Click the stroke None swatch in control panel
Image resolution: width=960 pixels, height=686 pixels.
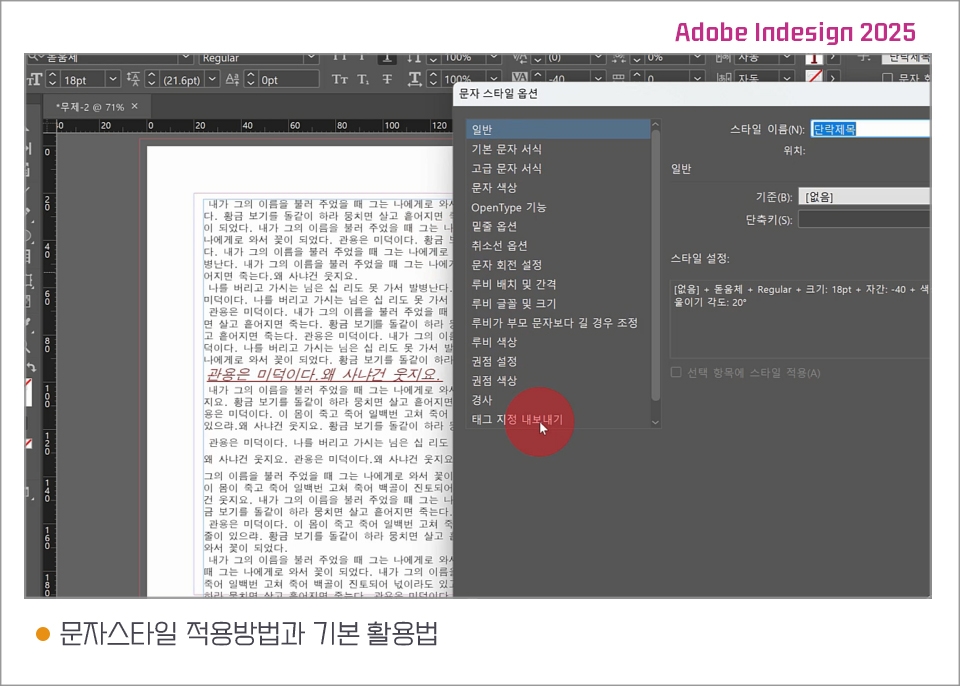[814, 78]
